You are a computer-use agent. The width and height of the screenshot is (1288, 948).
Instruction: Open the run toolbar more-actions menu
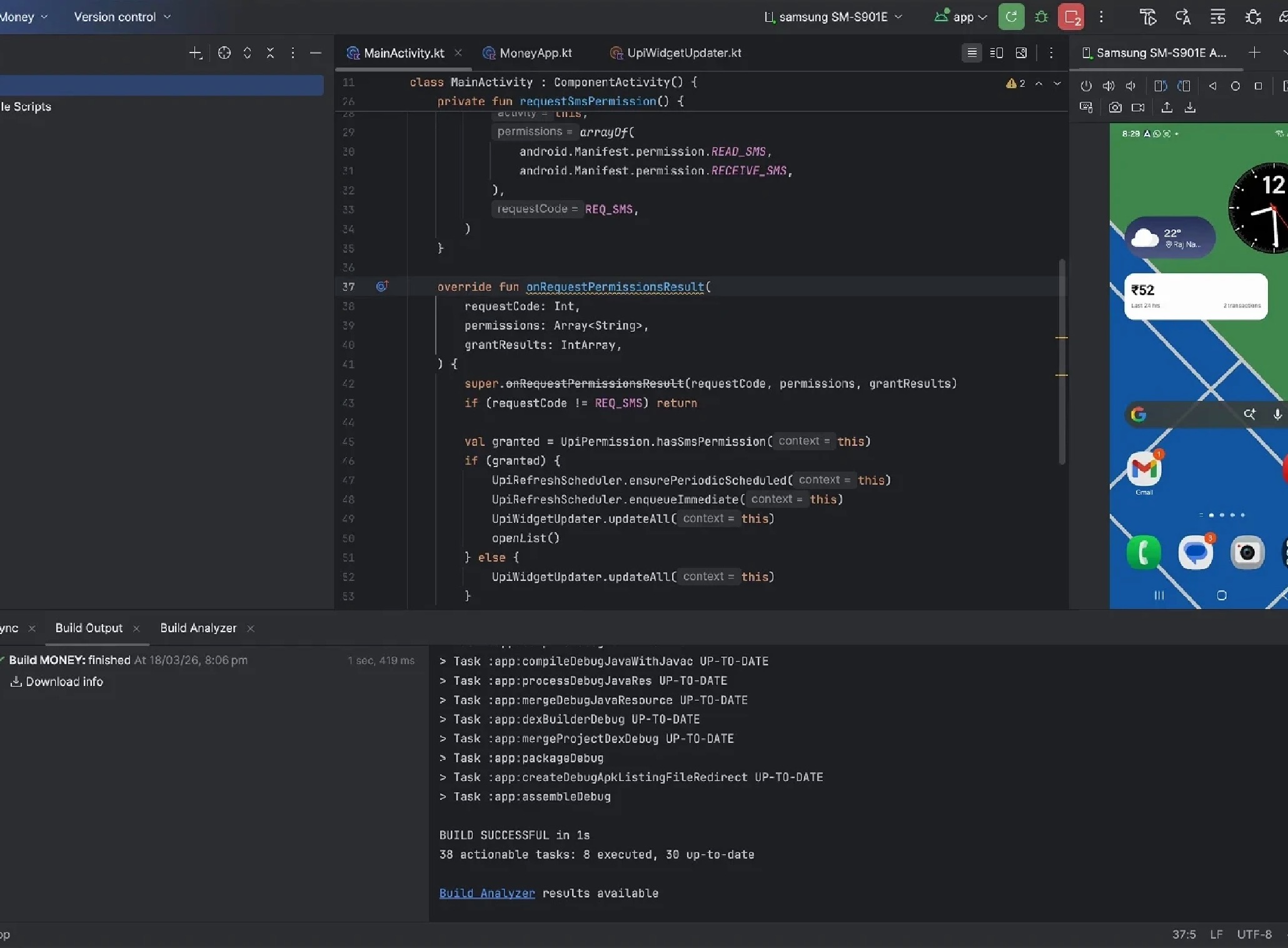[1101, 17]
